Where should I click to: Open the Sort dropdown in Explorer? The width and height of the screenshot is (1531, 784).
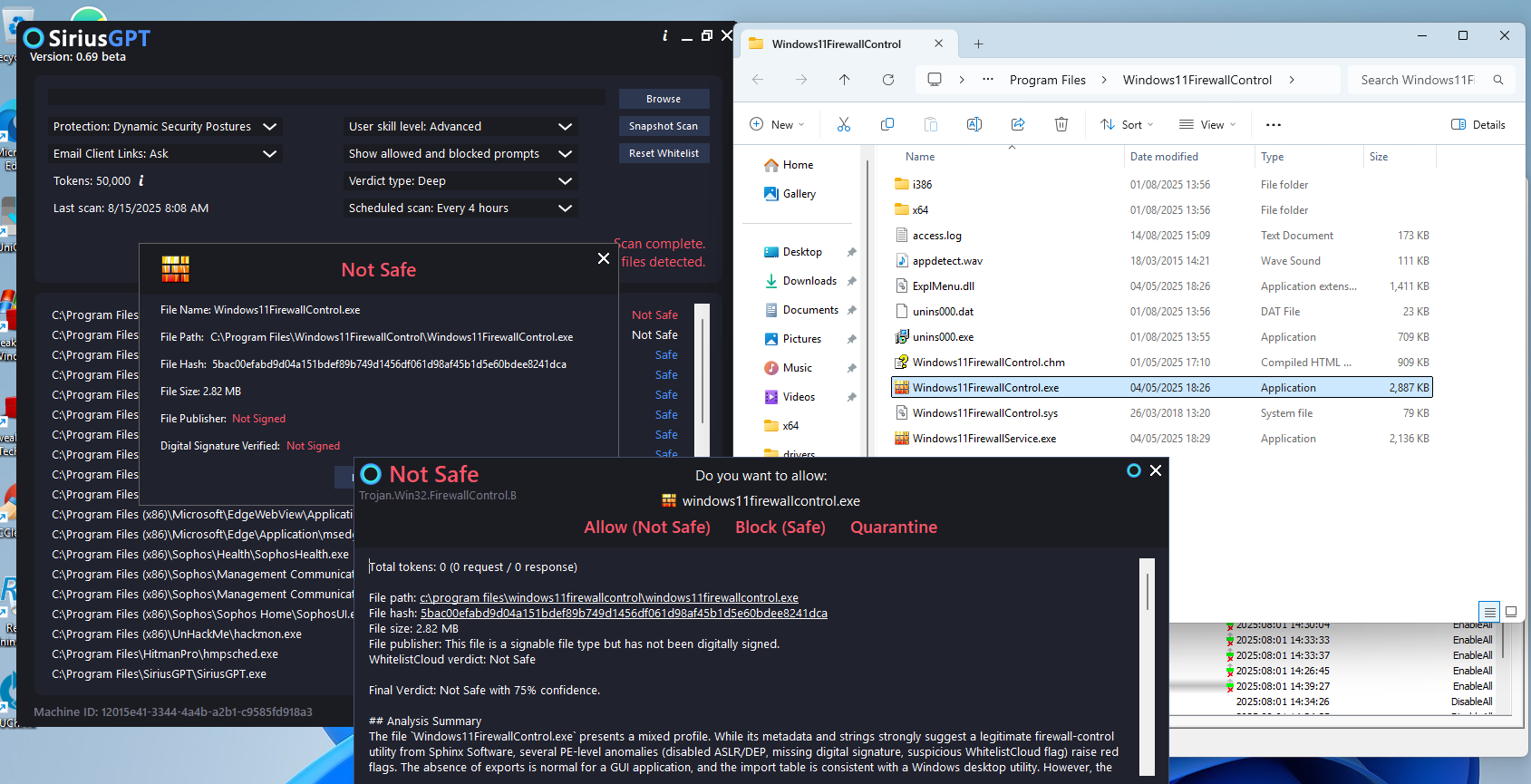click(1127, 125)
